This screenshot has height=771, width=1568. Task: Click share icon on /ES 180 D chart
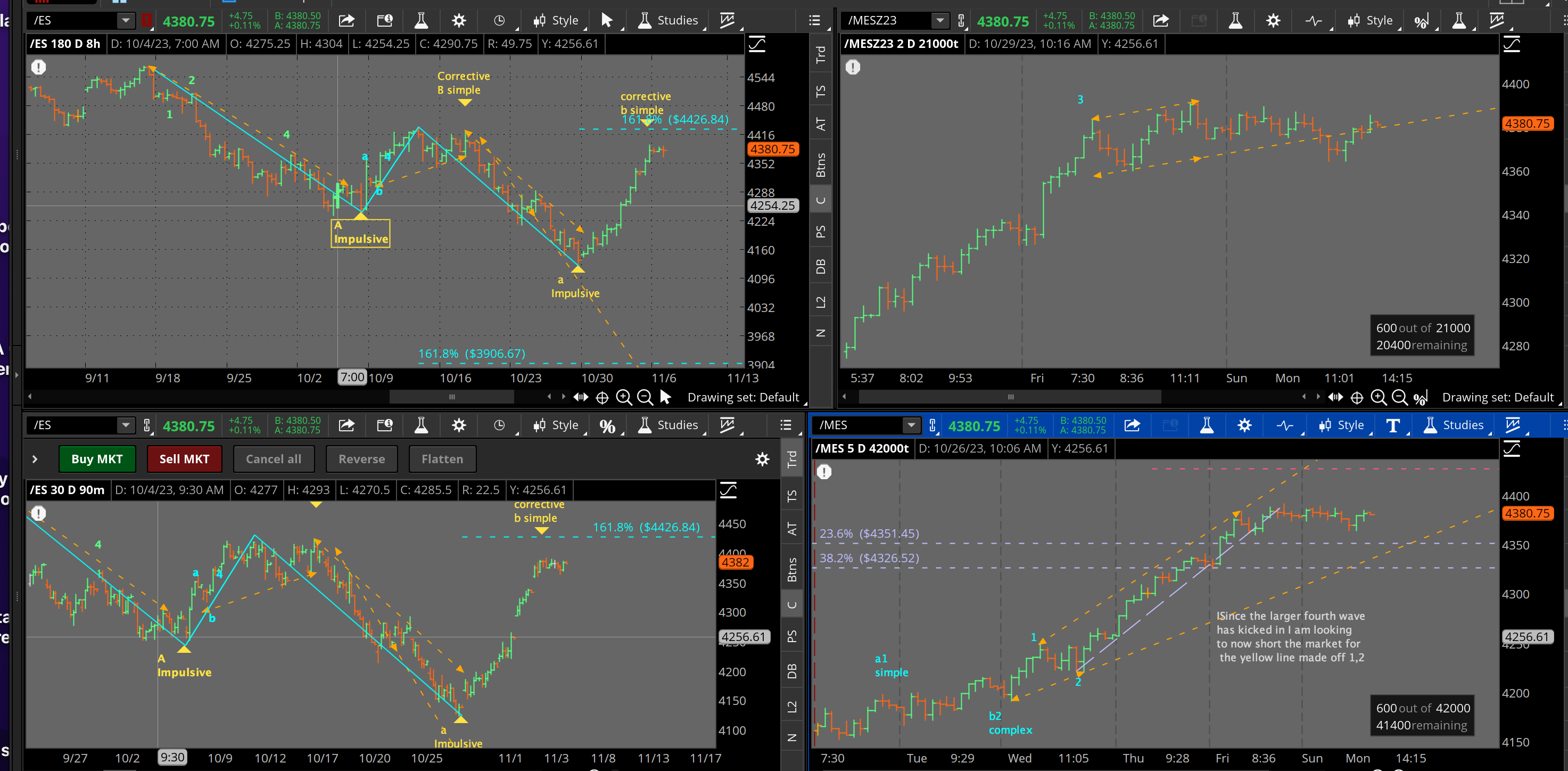(346, 21)
